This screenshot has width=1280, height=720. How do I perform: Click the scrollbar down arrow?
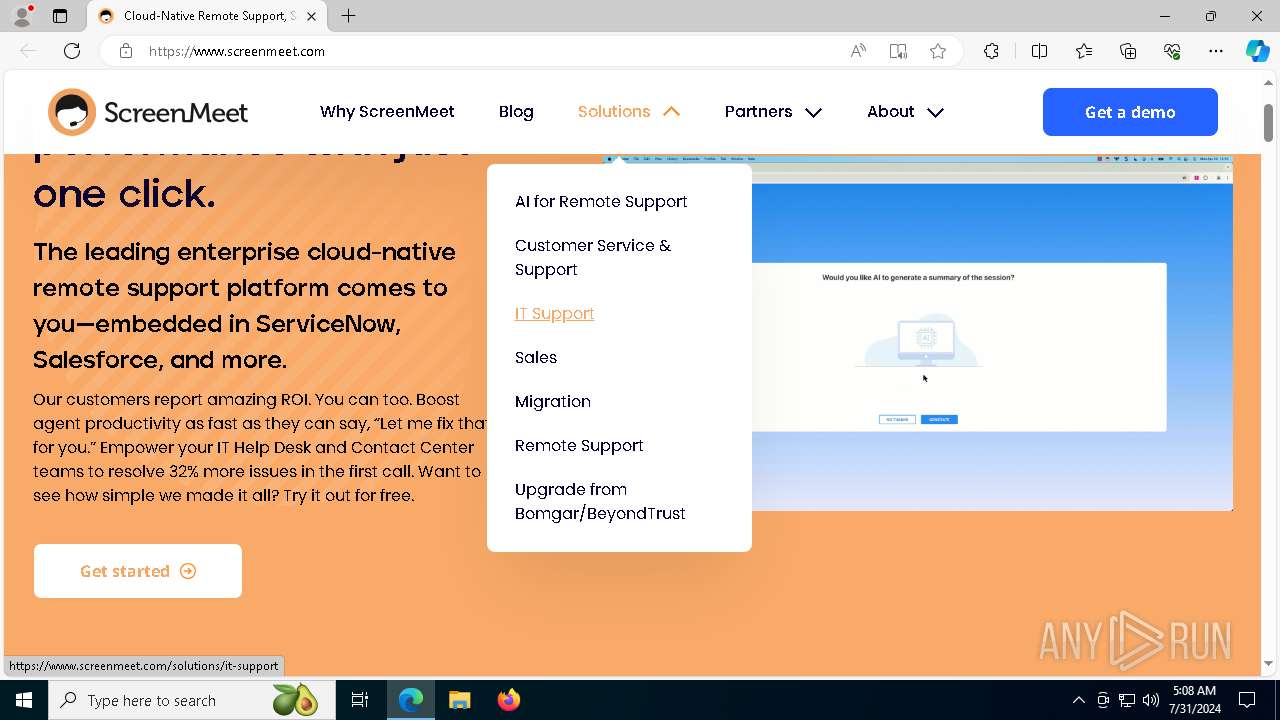1269,663
